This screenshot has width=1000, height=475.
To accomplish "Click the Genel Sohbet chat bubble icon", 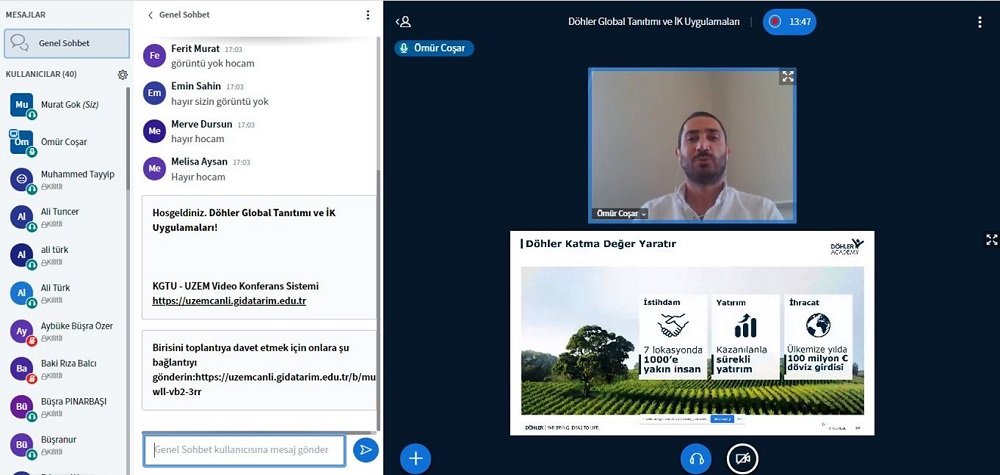I will [x=19, y=43].
